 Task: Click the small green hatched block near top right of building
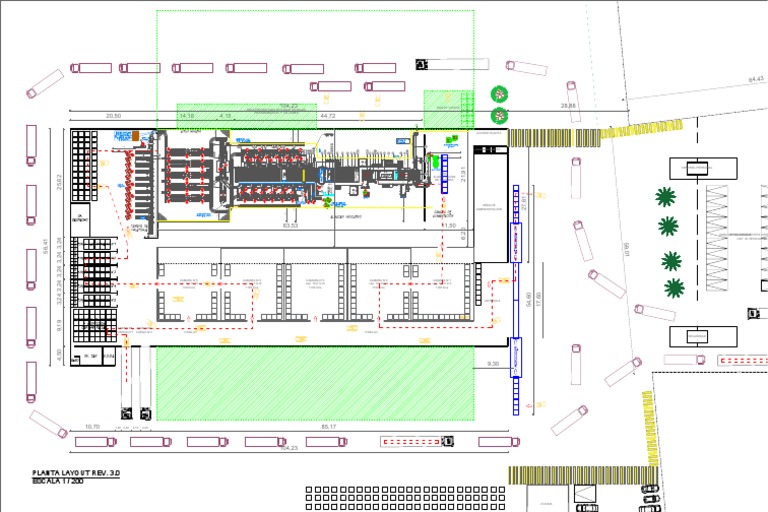(449, 109)
